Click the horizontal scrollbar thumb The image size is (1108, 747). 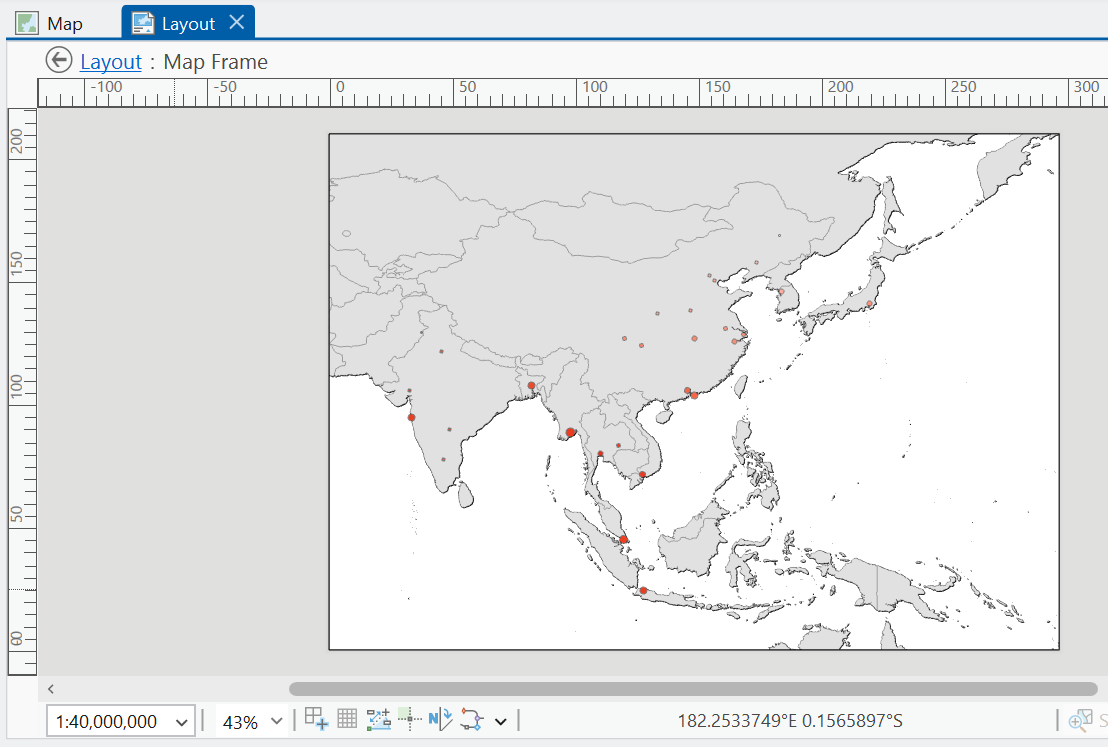tap(693, 688)
